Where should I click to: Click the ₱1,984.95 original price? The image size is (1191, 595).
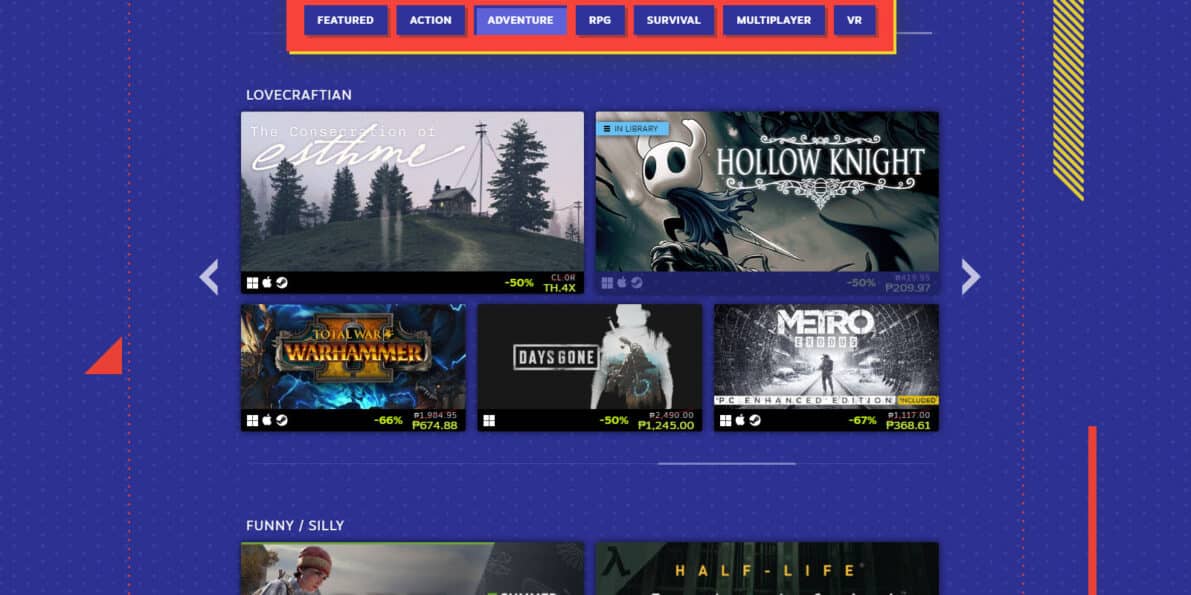pos(436,415)
